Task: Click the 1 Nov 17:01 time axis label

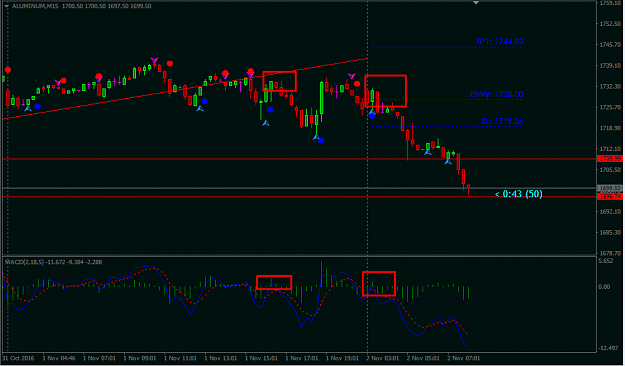Action: tap(302, 358)
